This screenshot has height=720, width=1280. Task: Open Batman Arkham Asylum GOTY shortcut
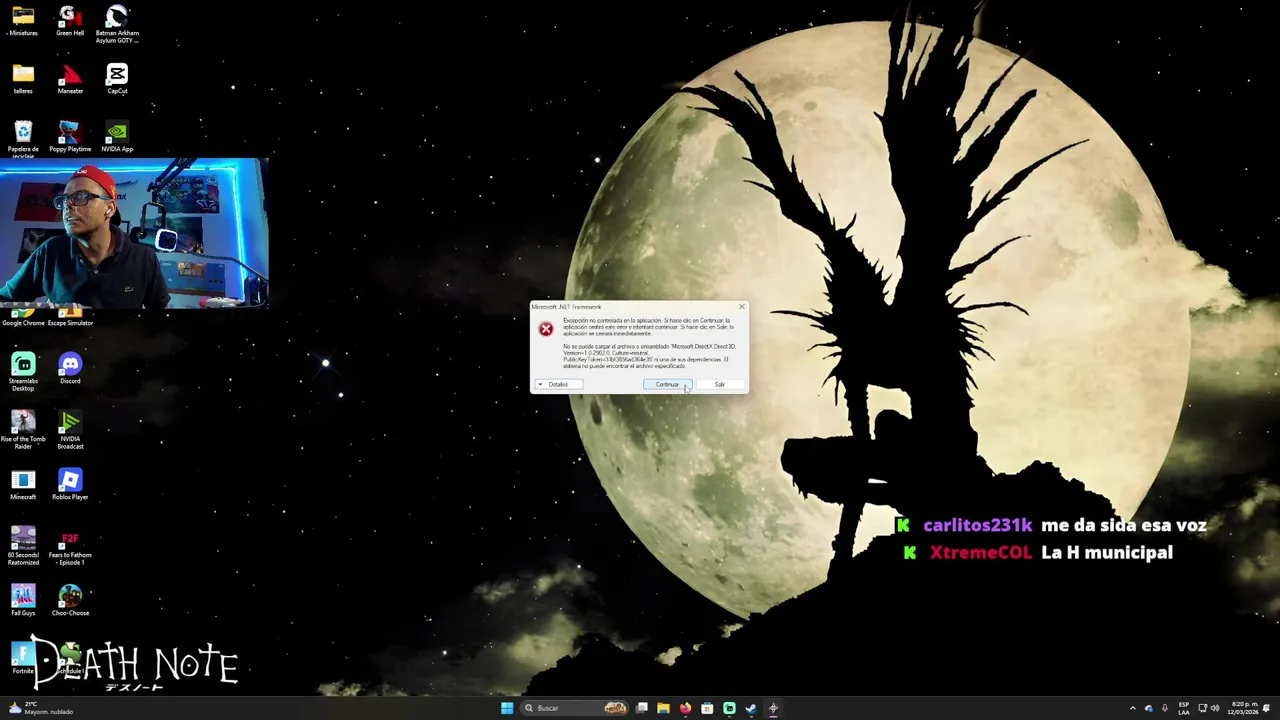[117, 24]
